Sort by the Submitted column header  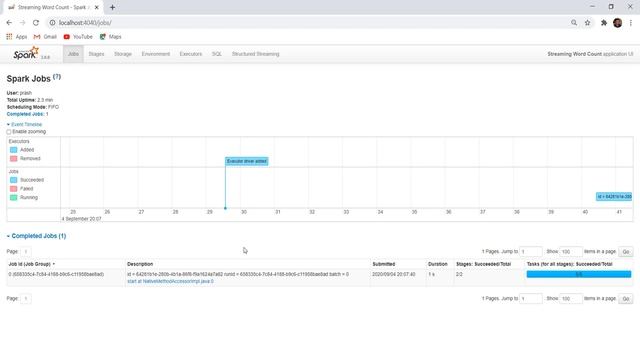[384, 264]
